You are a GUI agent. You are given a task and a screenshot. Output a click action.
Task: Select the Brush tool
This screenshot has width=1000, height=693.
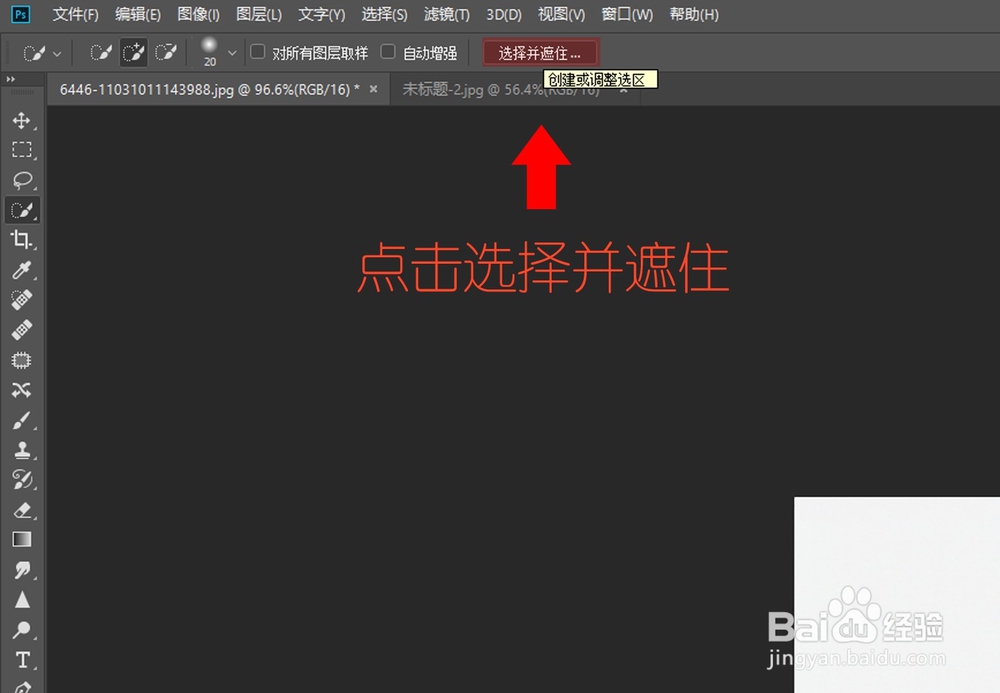pyautogui.click(x=22, y=420)
